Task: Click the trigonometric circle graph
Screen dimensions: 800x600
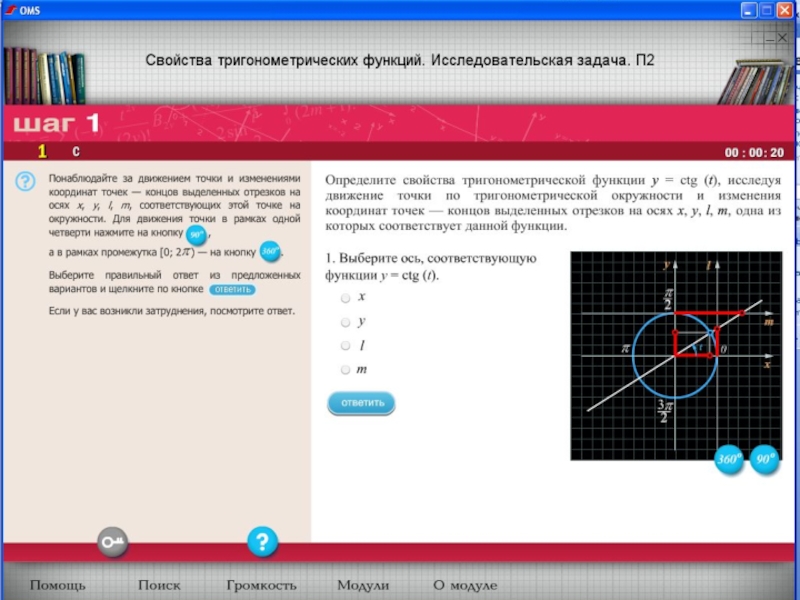Action: coord(676,356)
